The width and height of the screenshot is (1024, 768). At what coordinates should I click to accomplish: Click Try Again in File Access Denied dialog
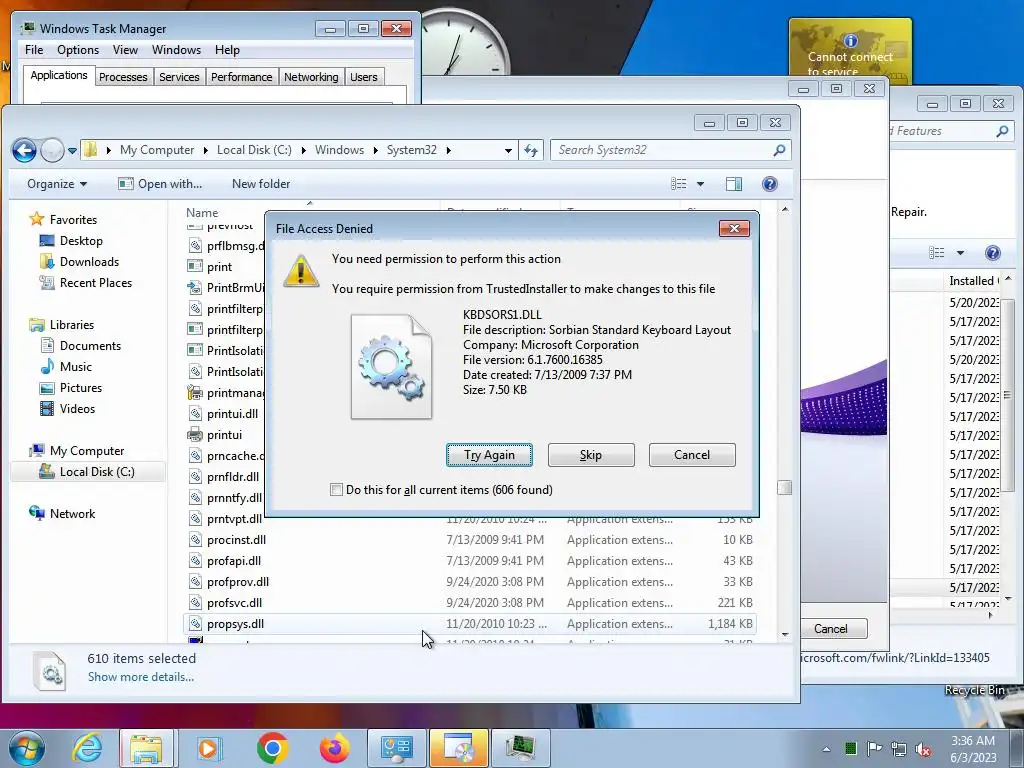(489, 455)
